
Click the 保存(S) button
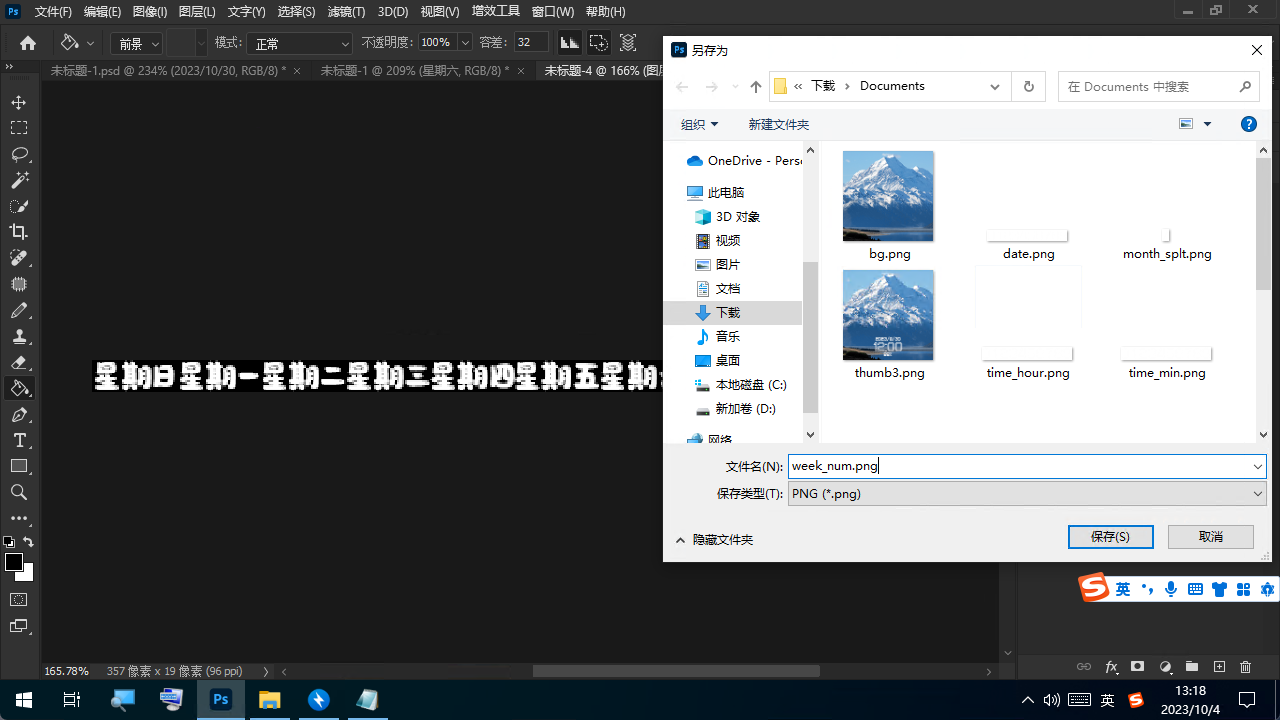[x=1110, y=537]
